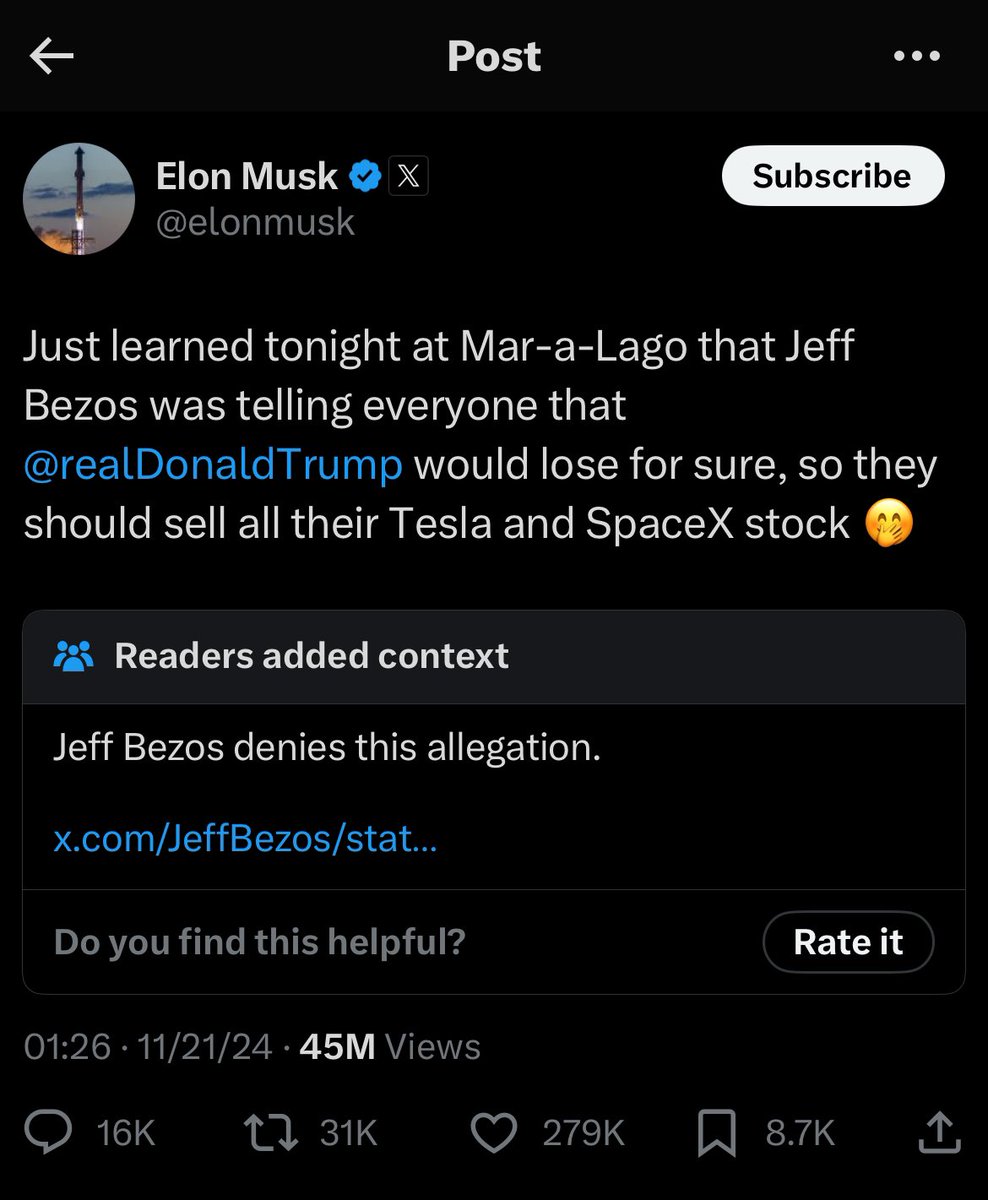Tap the reply speech bubble icon

coord(46,1133)
